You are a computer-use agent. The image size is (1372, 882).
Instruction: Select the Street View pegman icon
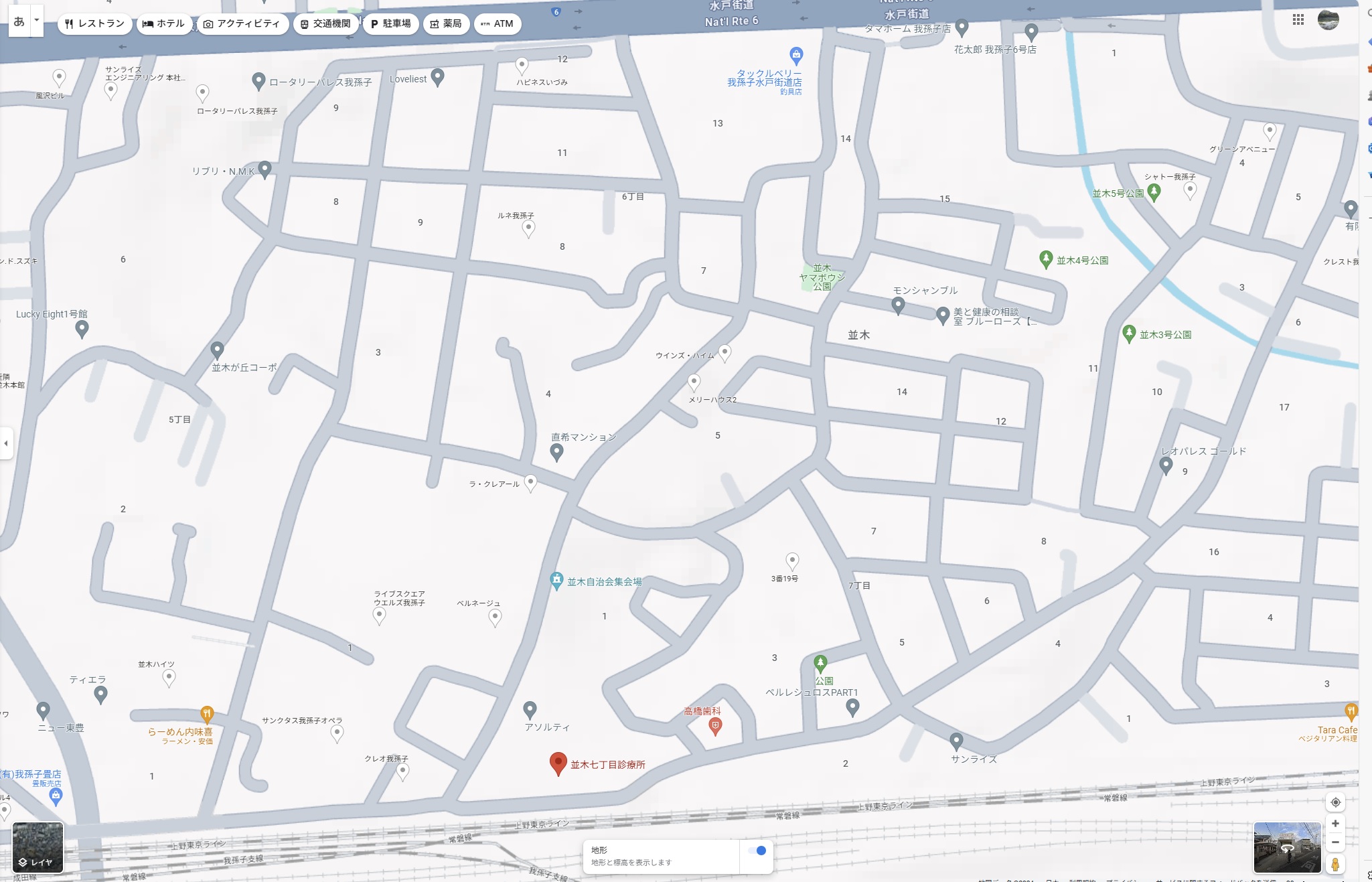click(1335, 864)
